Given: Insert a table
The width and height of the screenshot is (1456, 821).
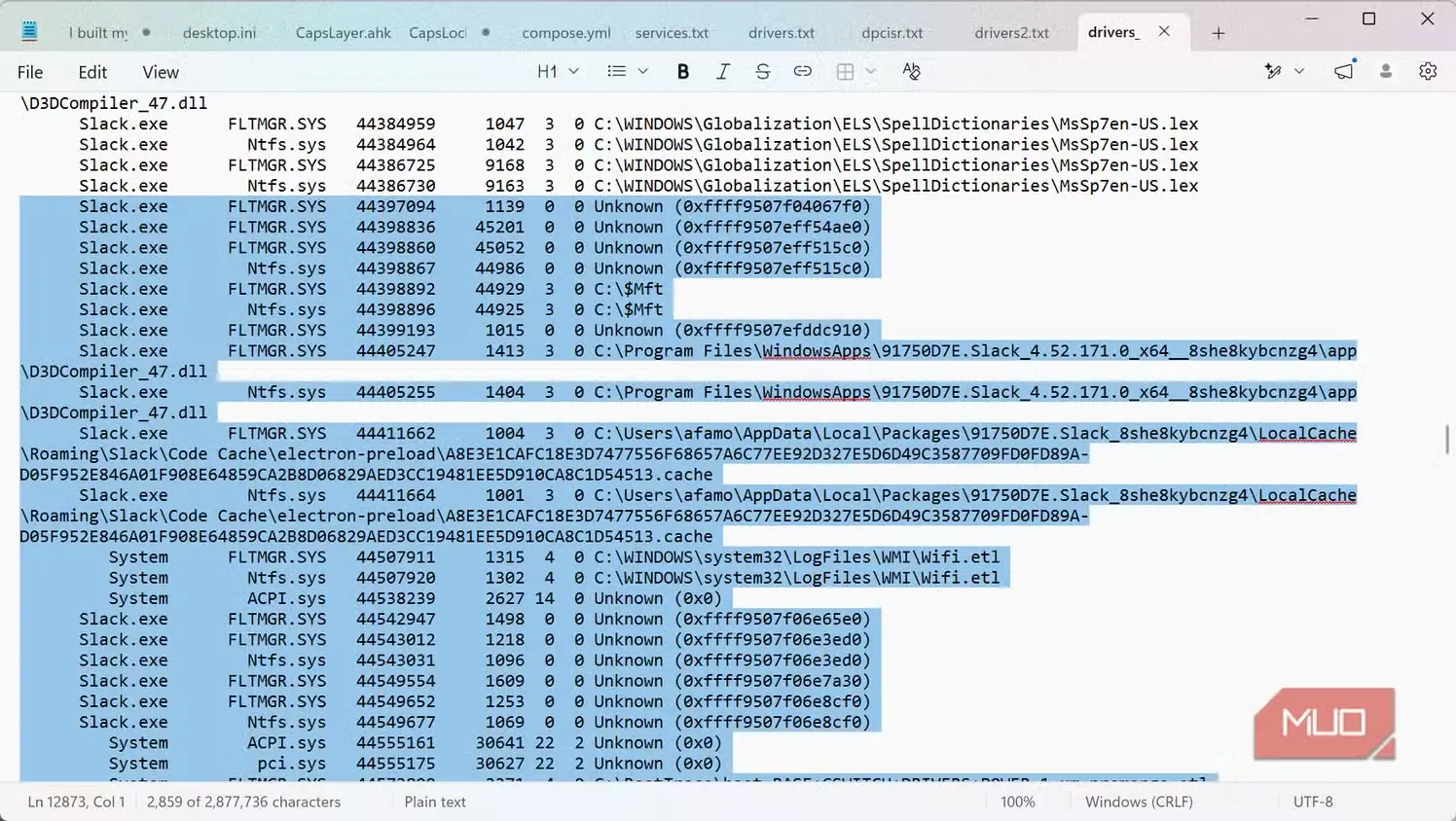Looking at the screenshot, I should pyautogui.click(x=845, y=71).
